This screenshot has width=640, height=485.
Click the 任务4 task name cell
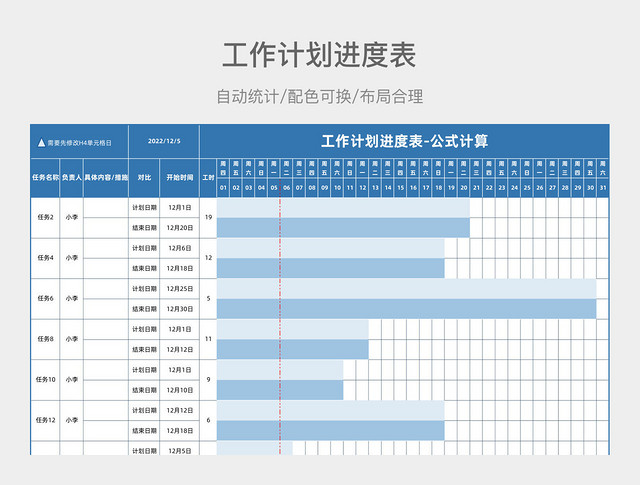click(x=45, y=258)
